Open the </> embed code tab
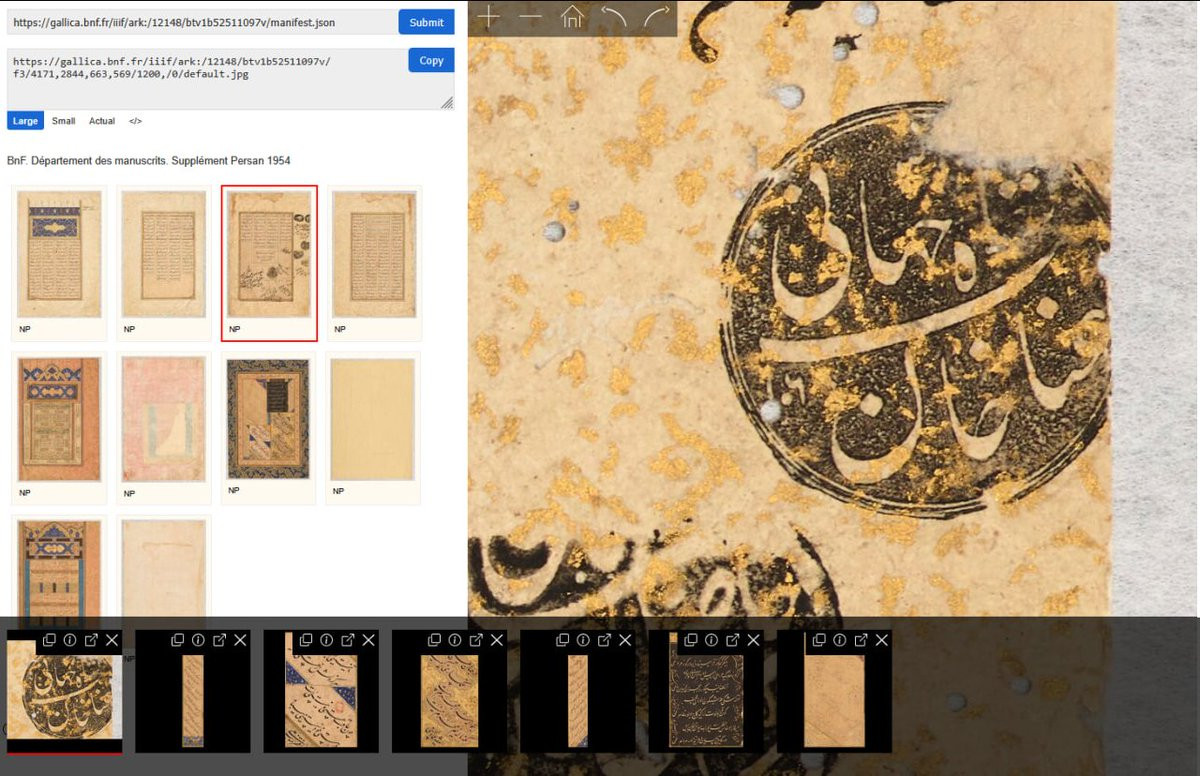Viewport: 1200px width, 776px height. click(x=135, y=121)
